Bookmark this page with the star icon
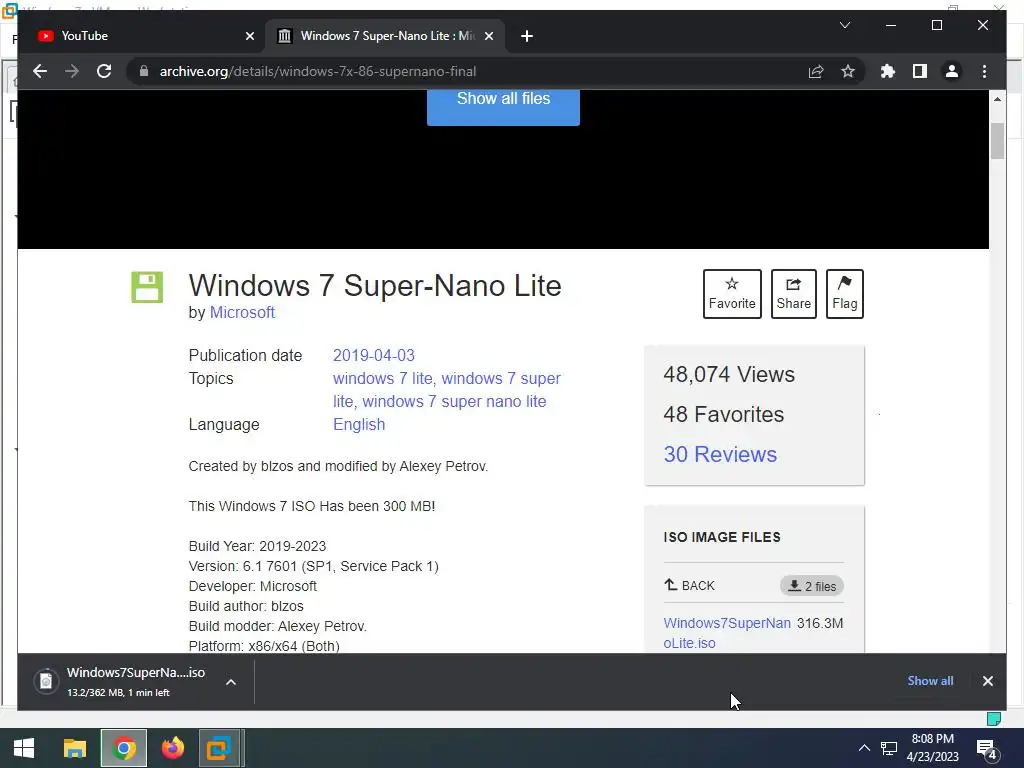Image resolution: width=1024 pixels, height=768 pixels. [x=848, y=71]
